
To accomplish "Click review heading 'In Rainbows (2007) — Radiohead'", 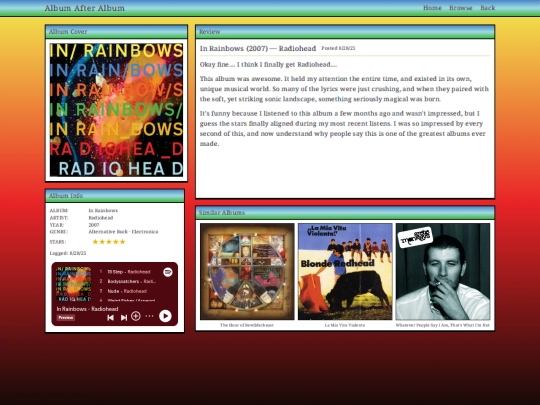I will [258, 48].
